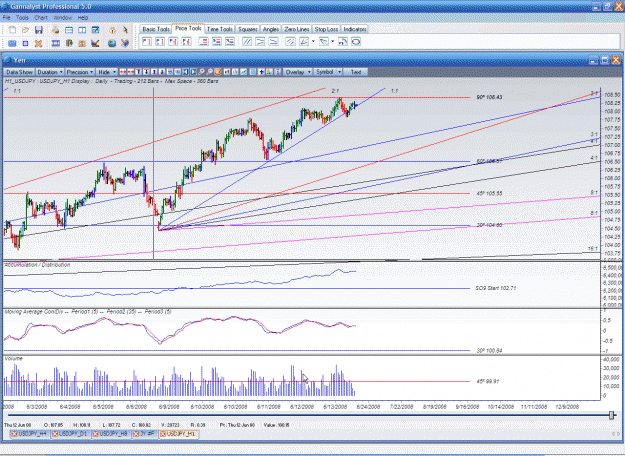
Task: Click the Accumulation / Distribution panel title
Action: (x=37, y=265)
